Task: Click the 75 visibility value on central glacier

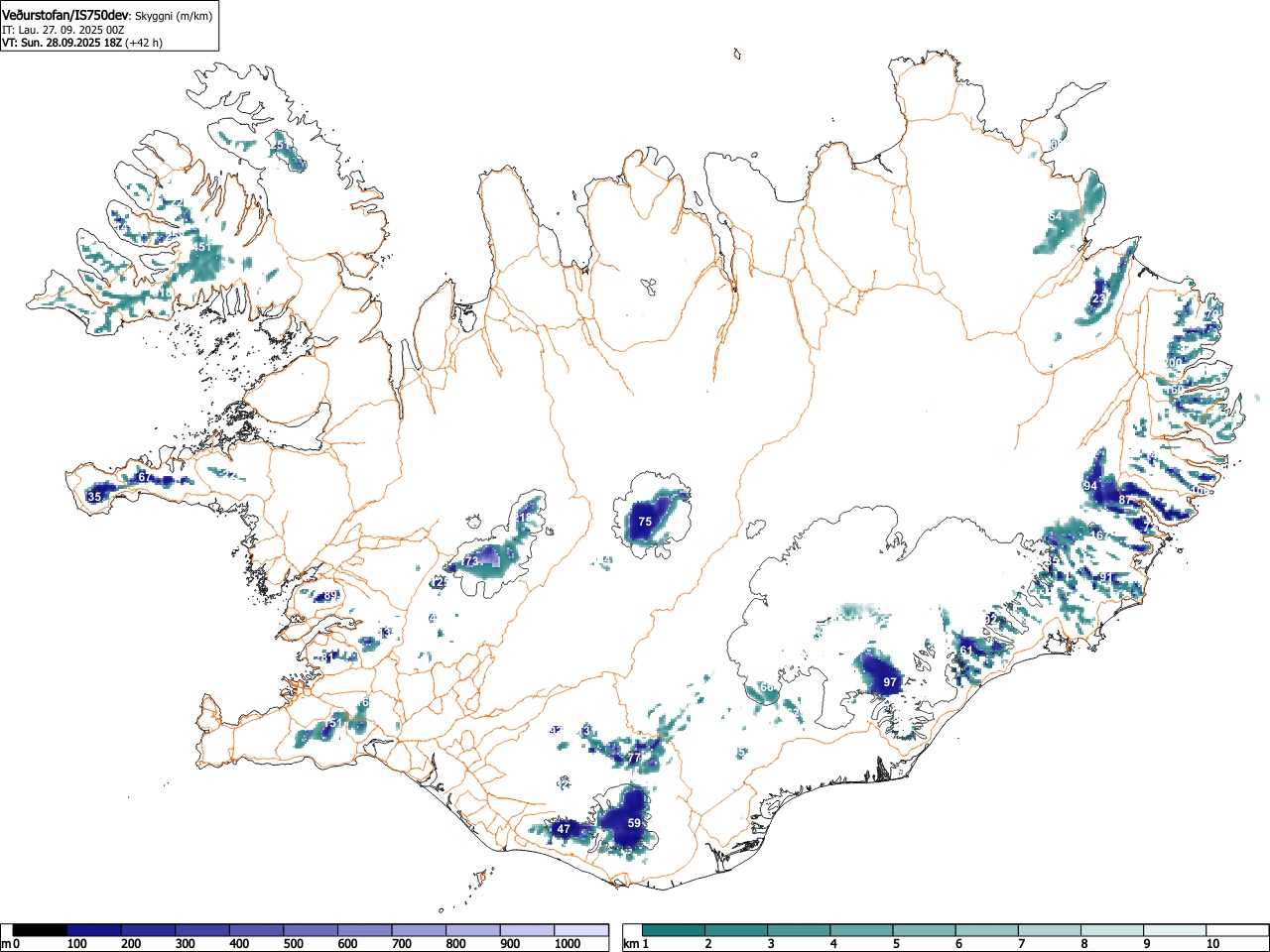Action: (x=645, y=522)
